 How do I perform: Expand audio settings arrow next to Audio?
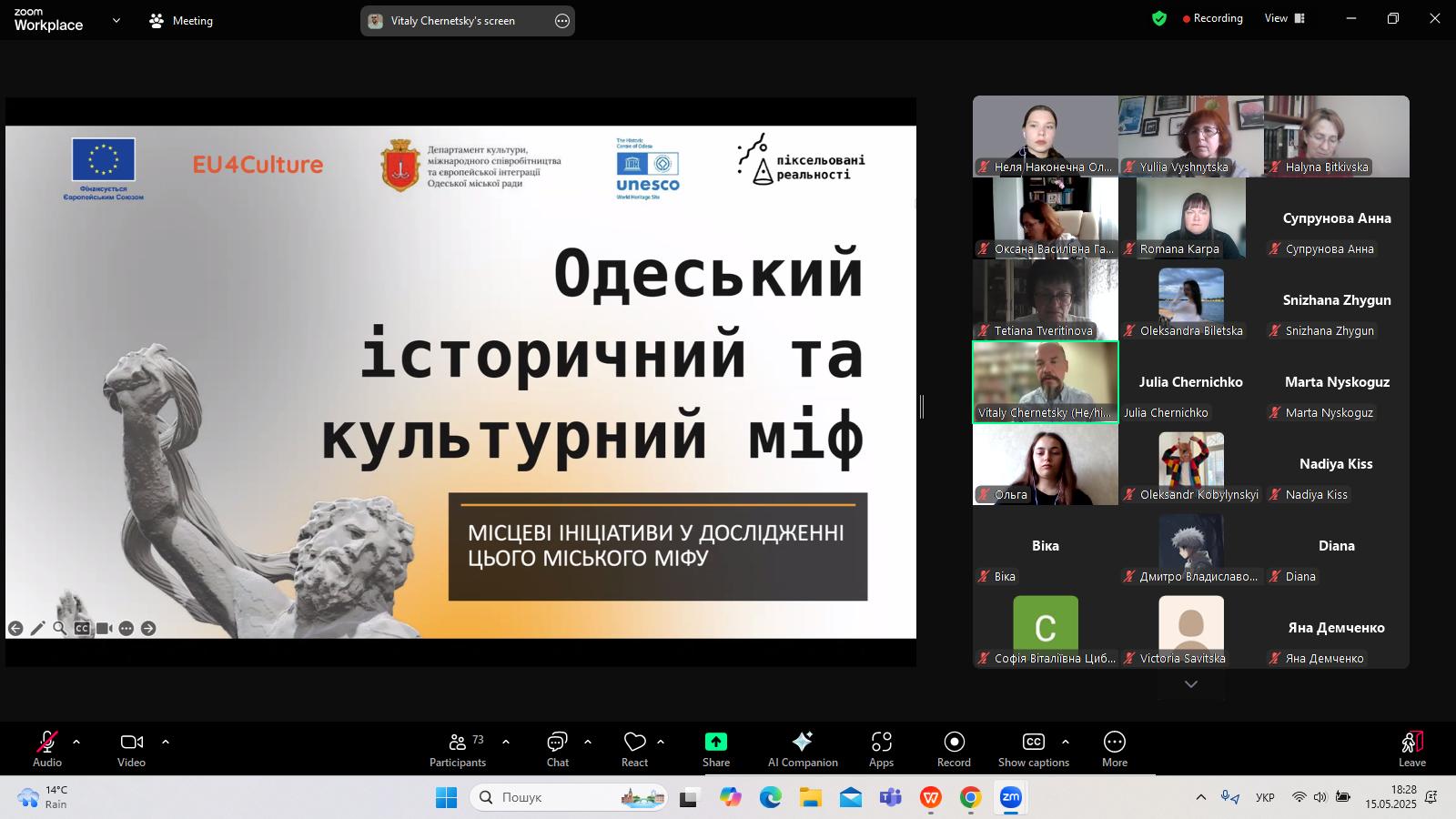[x=76, y=742]
